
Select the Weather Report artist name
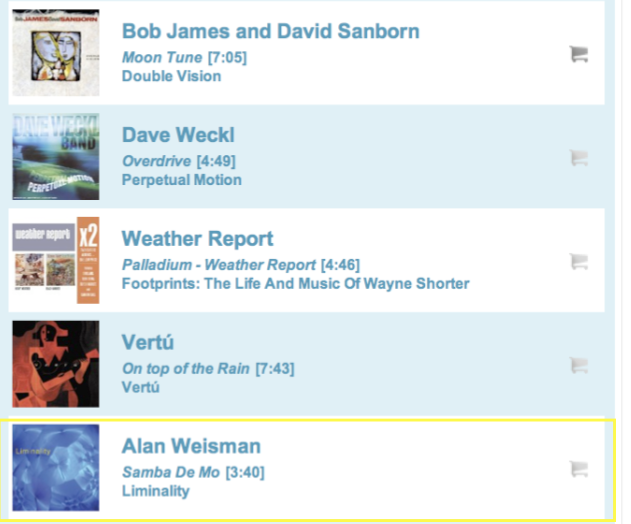coord(197,239)
